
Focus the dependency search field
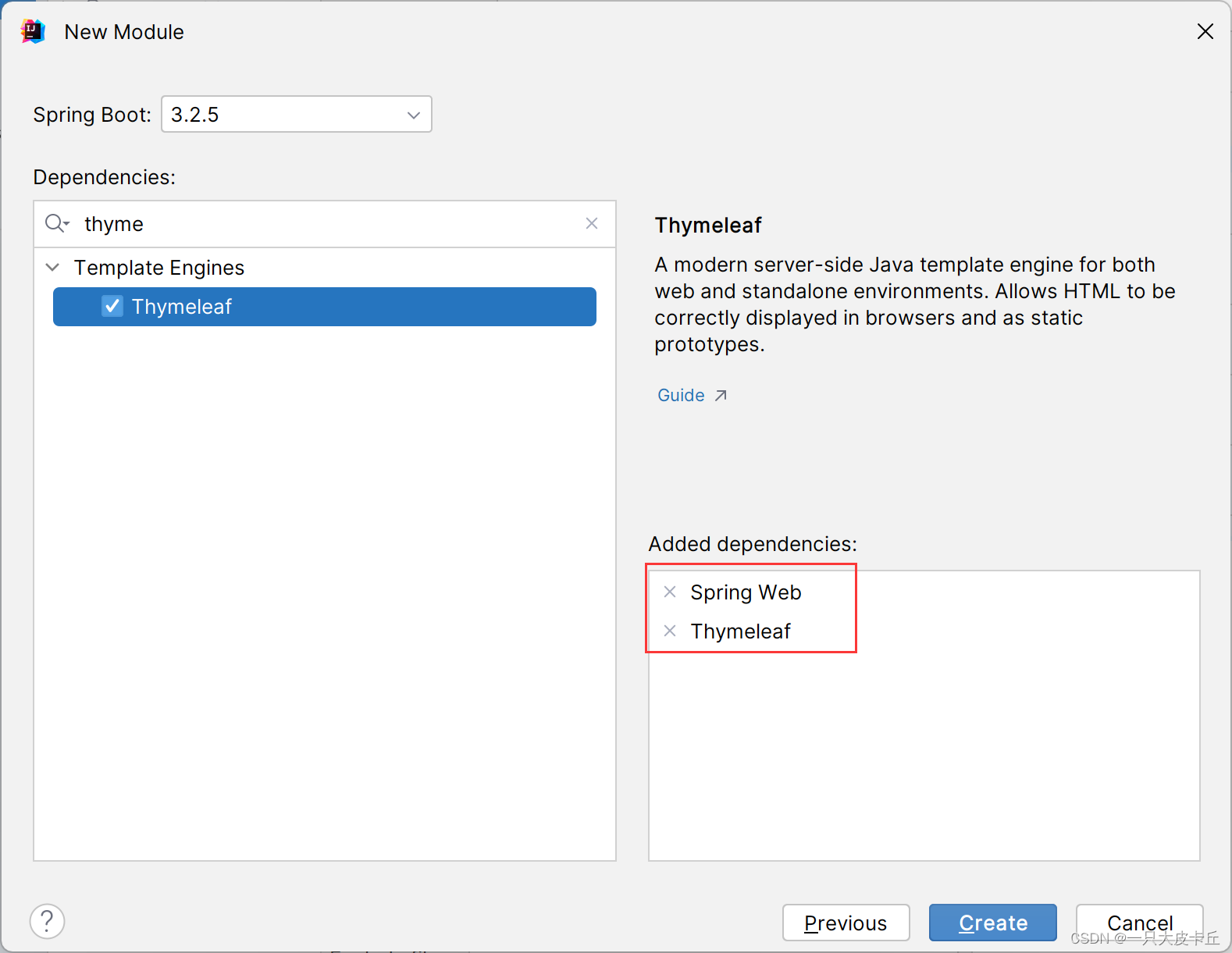pos(325,224)
